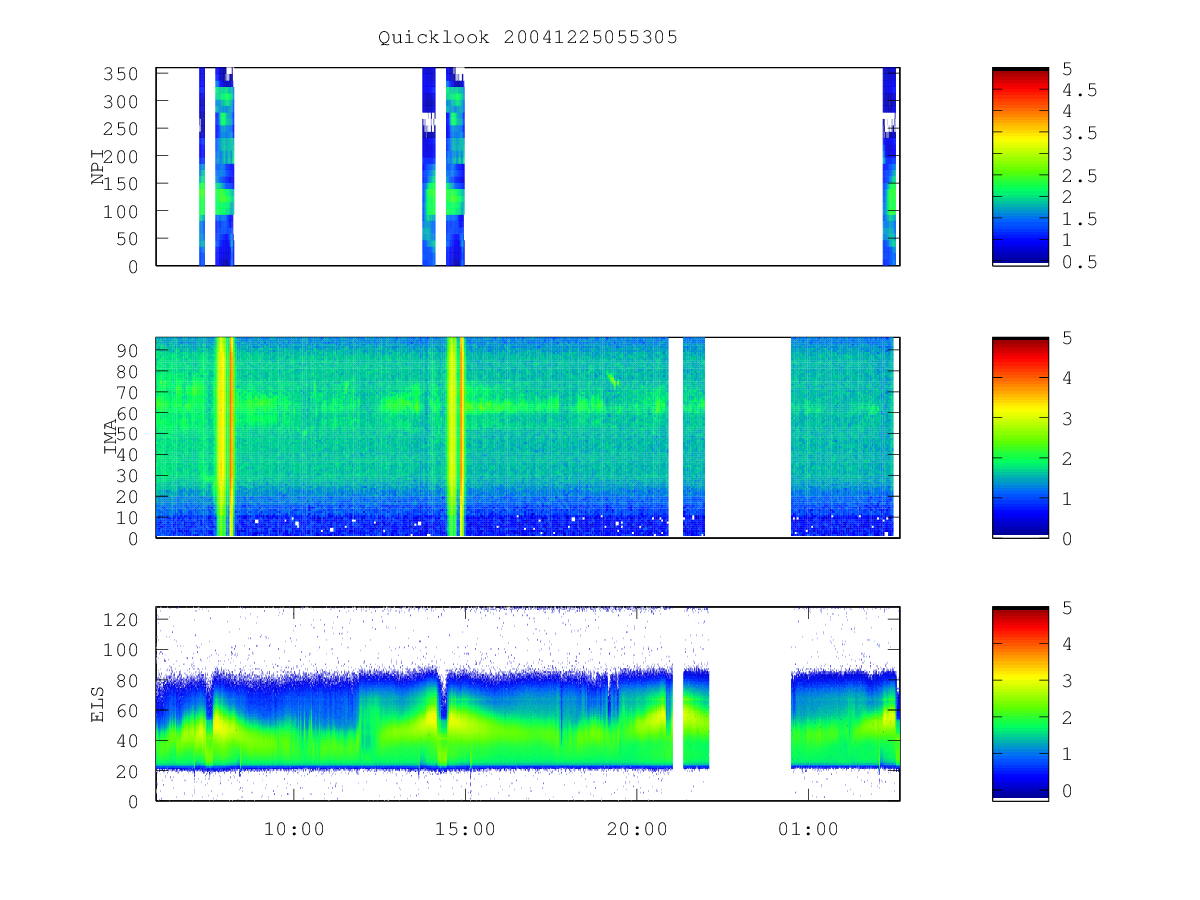Click the ELS panel color scale bar
This screenshot has height=900, width=1200.
tap(1020, 704)
